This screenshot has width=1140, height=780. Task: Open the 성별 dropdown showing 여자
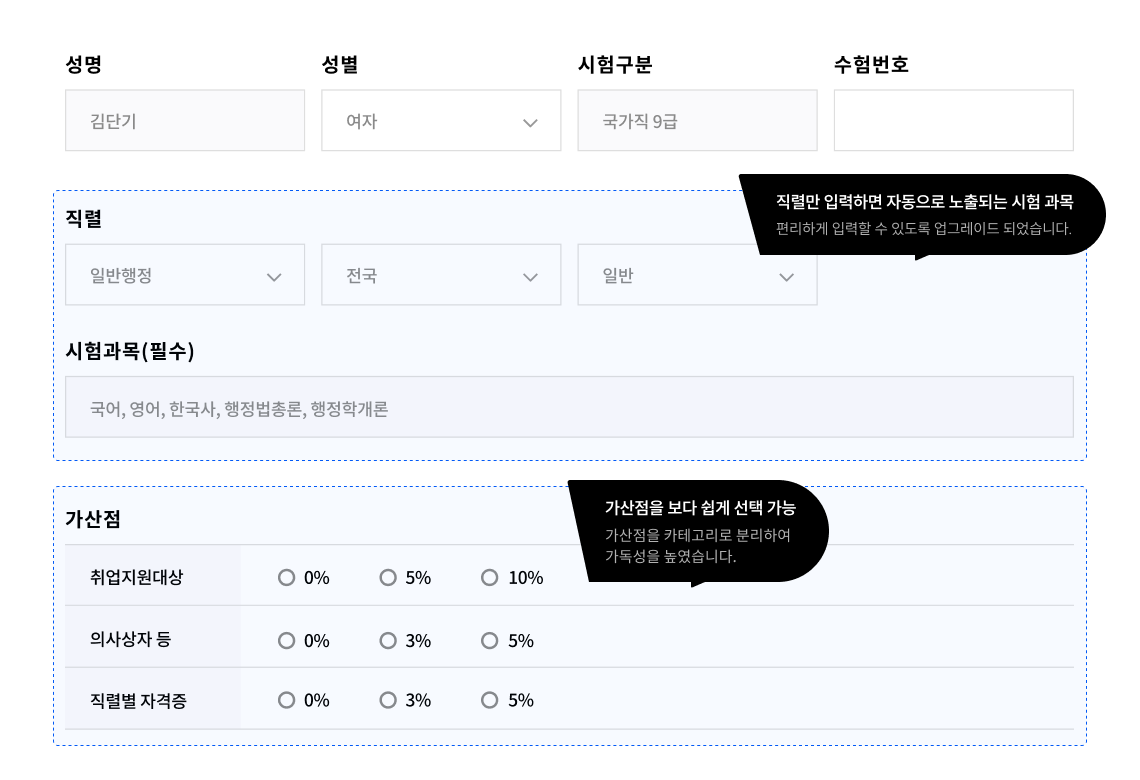(x=441, y=121)
